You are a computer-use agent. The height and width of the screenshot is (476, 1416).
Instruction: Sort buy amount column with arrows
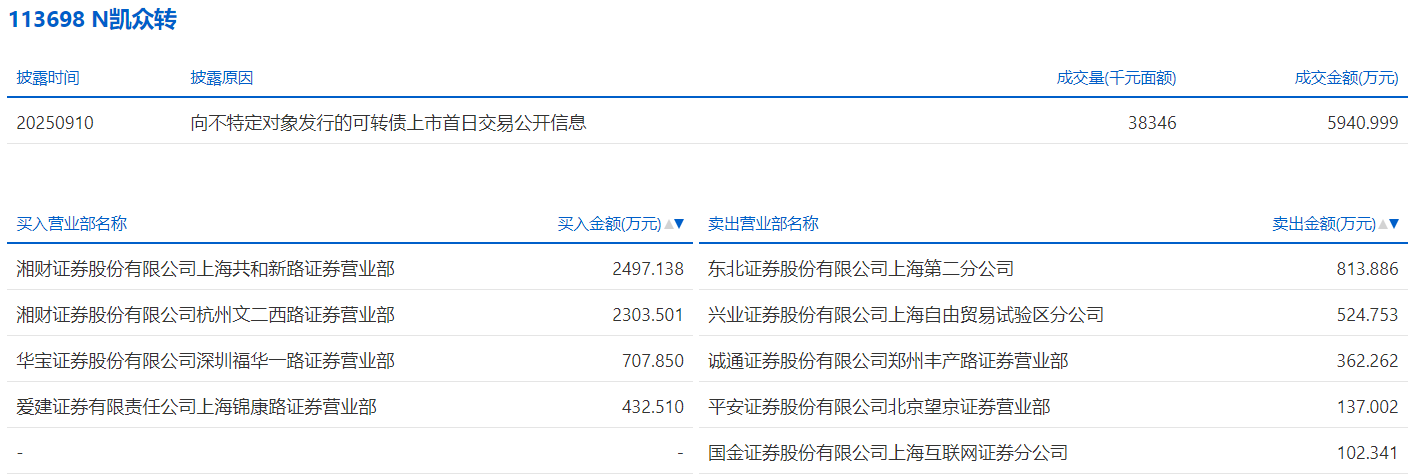[x=674, y=224]
